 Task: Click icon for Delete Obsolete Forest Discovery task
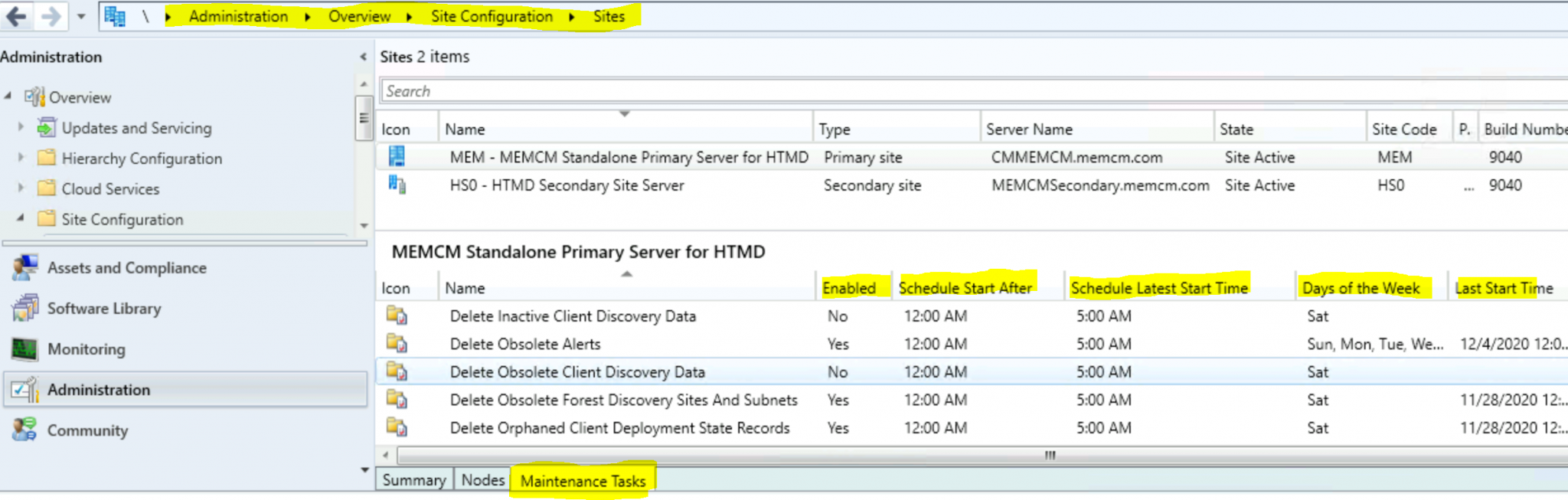point(397,400)
